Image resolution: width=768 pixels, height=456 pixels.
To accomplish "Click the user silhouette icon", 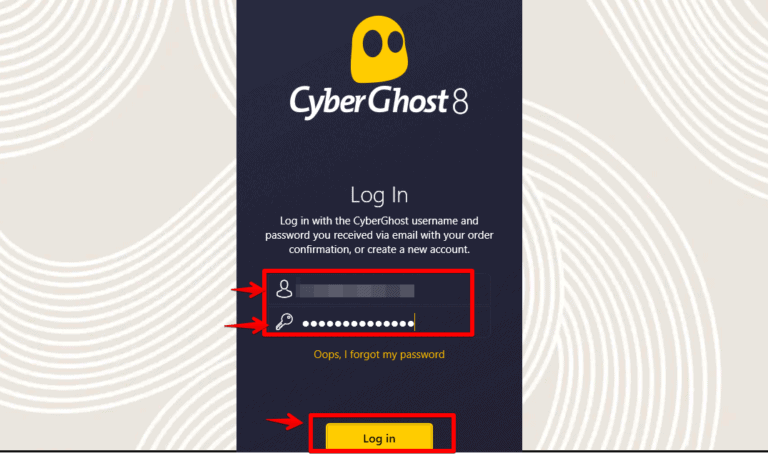I will coord(284,289).
